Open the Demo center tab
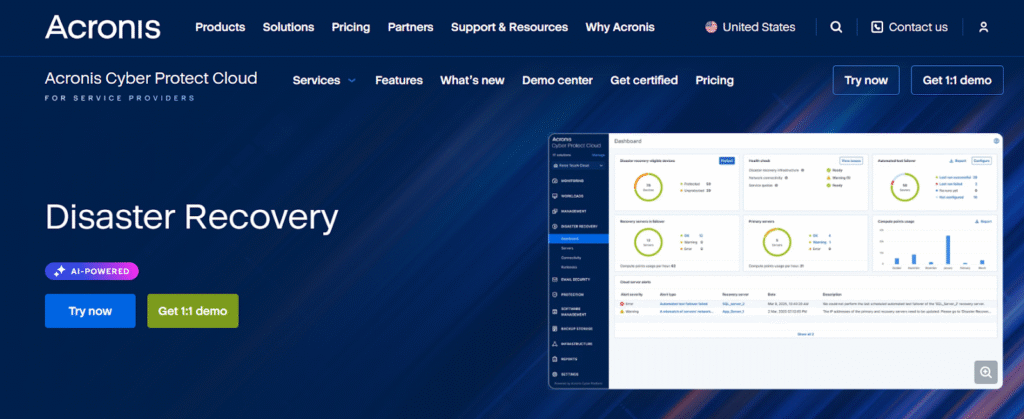Image resolution: width=1024 pixels, height=419 pixels. click(557, 80)
